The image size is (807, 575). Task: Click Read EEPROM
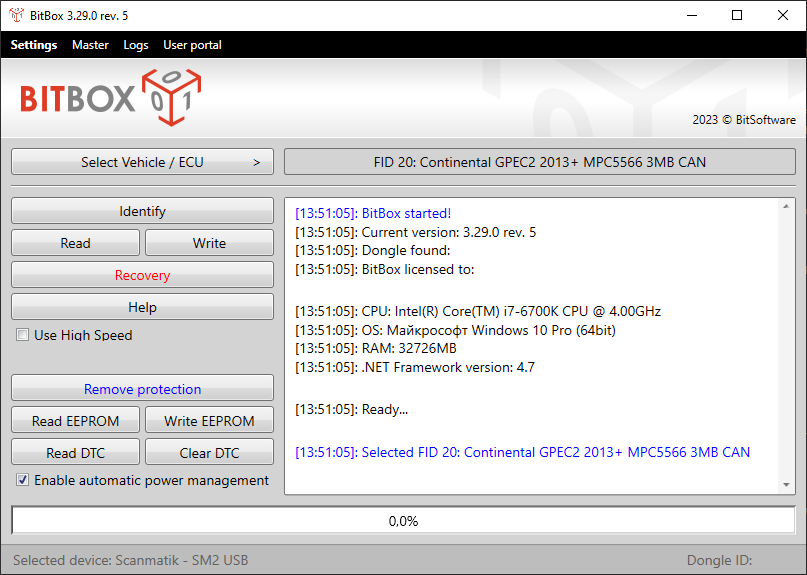(76, 421)
